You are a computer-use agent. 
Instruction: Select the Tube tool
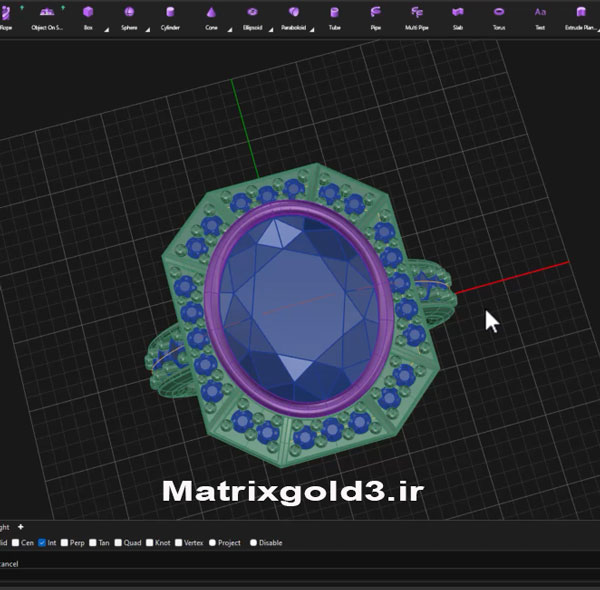(x=334, y=17)
